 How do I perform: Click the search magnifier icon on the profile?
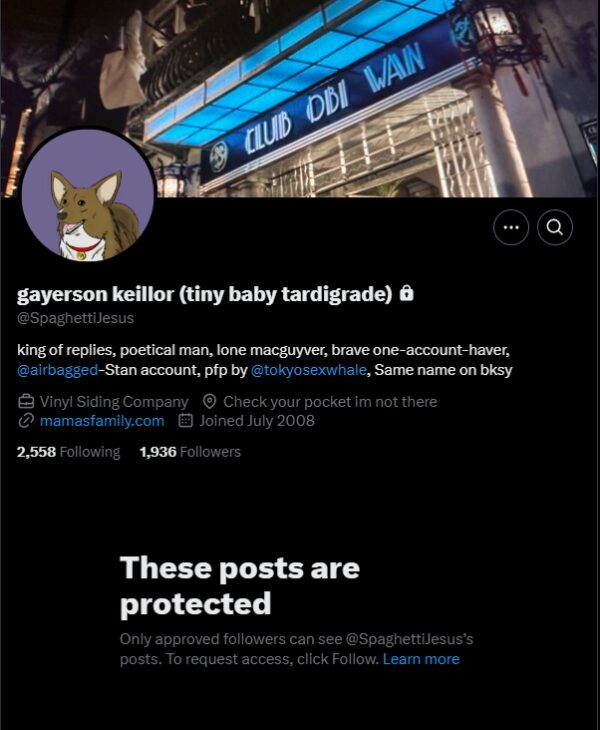[554, 227]
